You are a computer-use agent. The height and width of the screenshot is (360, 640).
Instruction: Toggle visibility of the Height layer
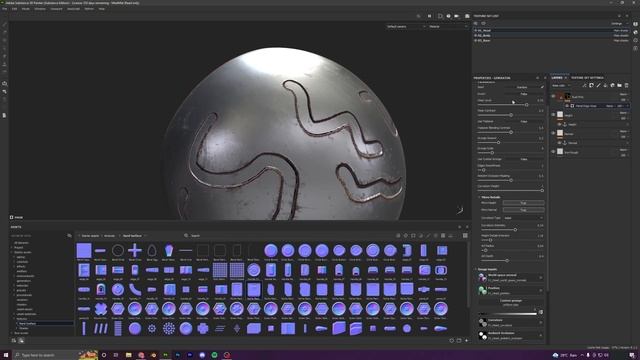point(553,115)
